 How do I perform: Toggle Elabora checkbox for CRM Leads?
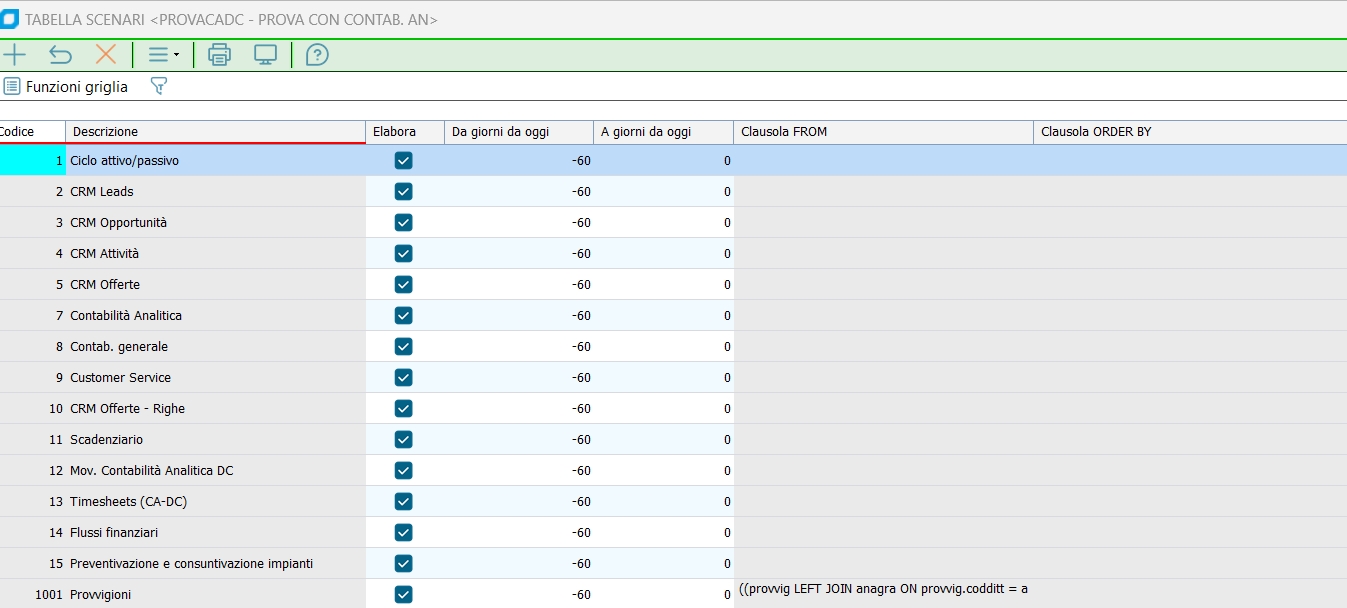[404, 191]
